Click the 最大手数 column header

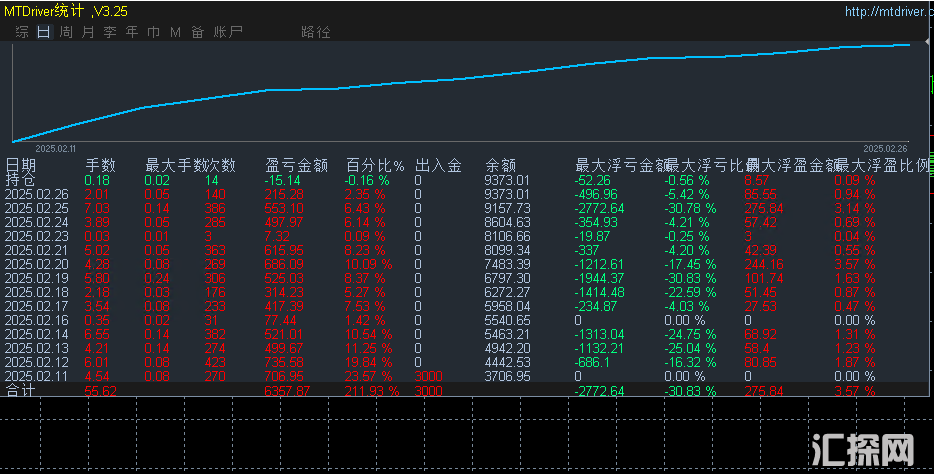[175, 166]
